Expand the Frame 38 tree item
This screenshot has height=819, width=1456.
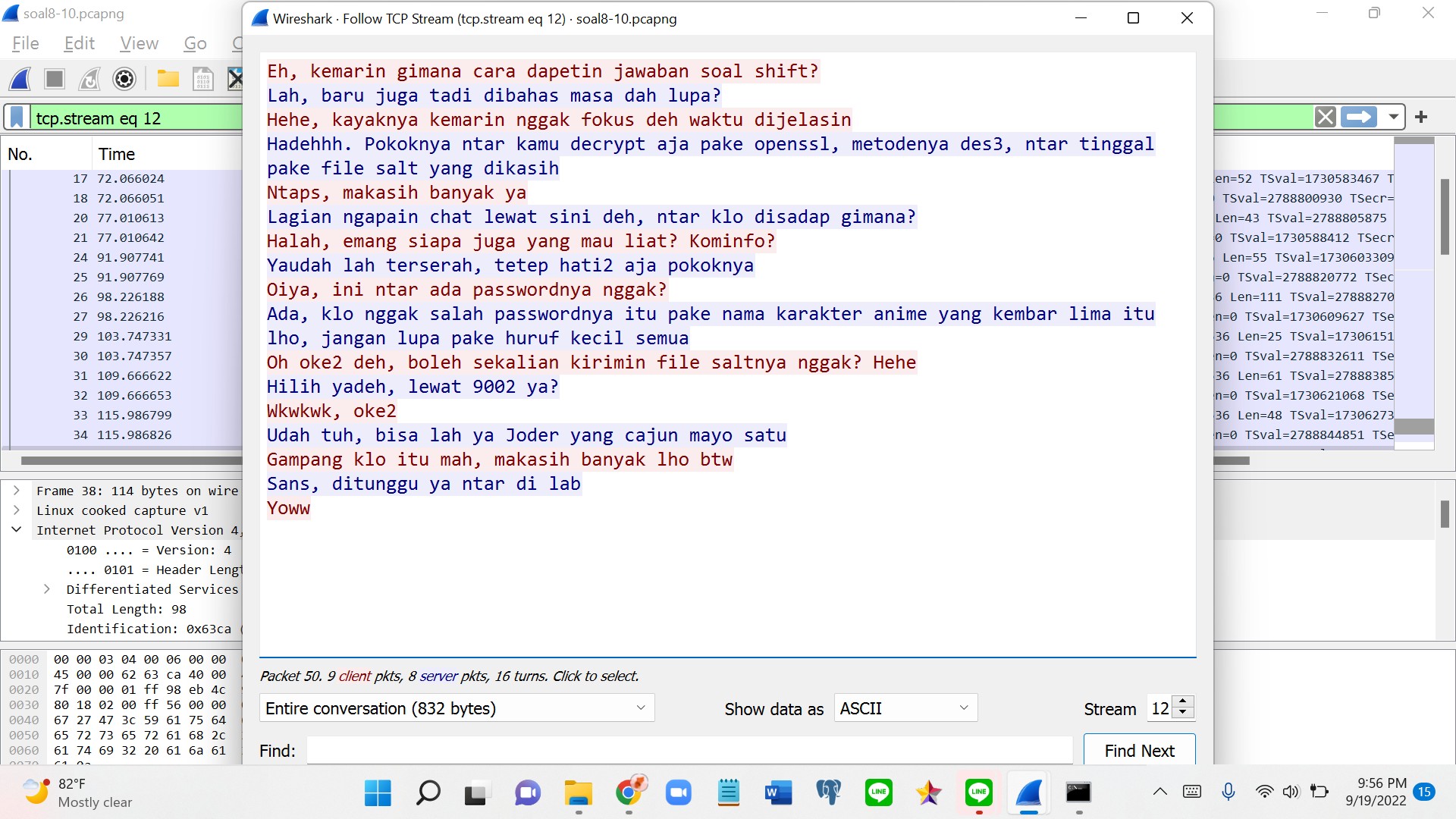17,491
